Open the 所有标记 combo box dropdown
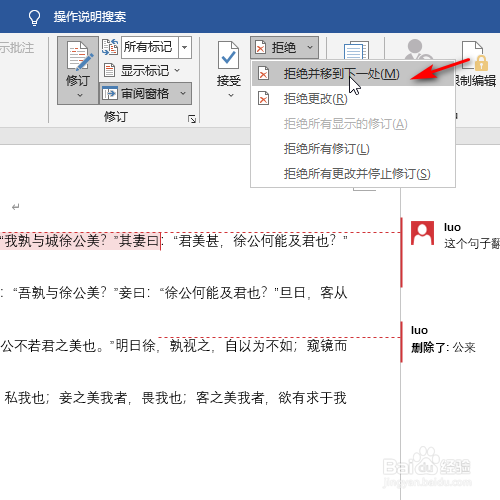 tap(185, 47)
